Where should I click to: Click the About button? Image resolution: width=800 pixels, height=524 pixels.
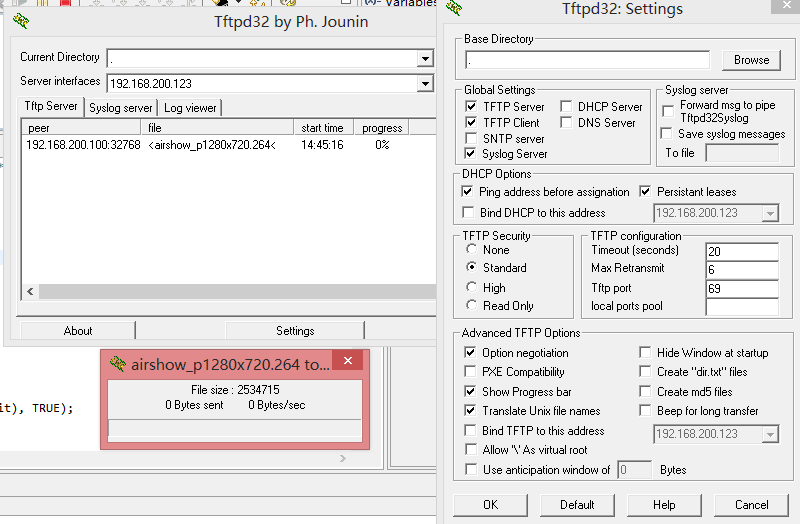point(78,331)
